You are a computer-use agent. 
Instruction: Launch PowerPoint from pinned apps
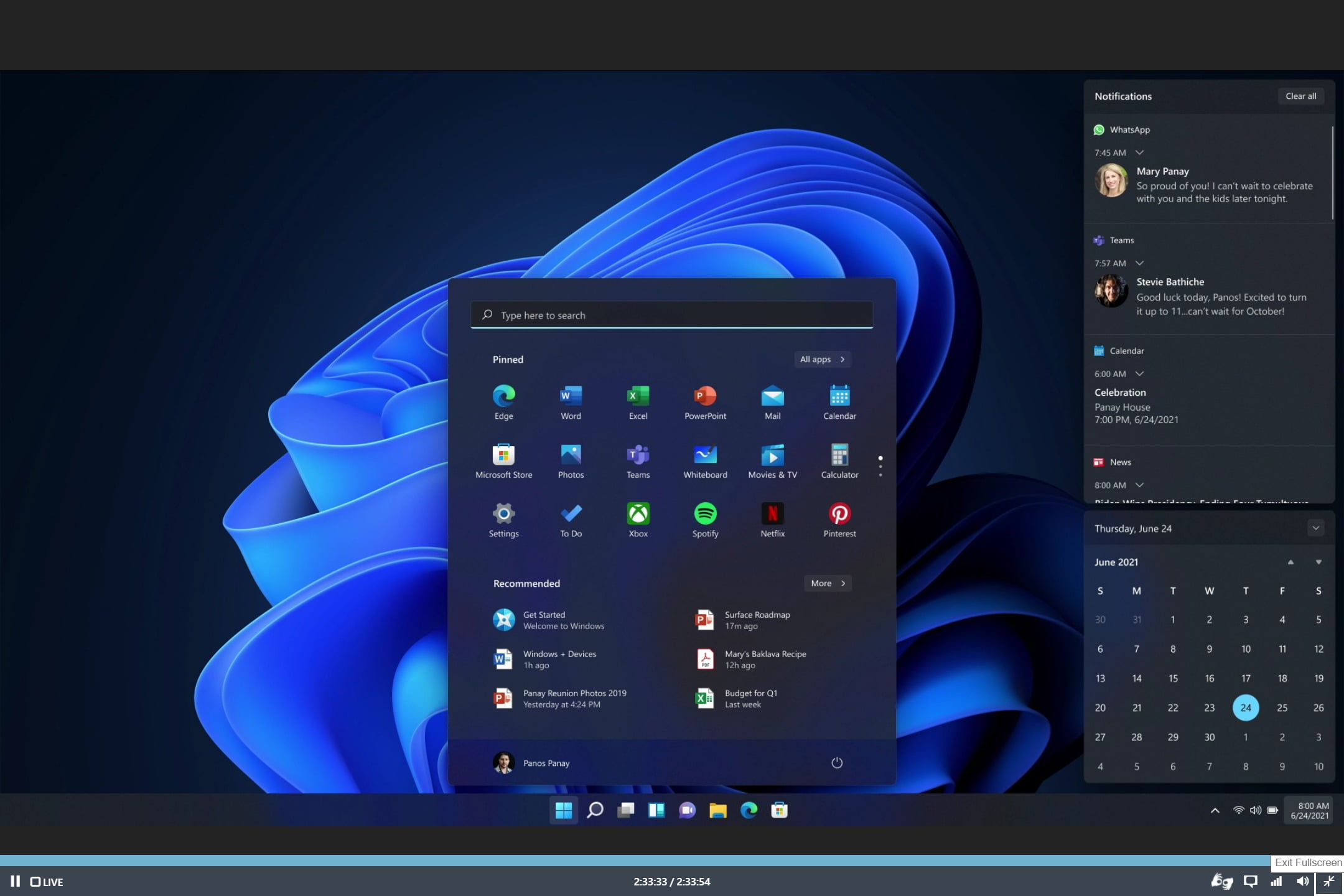[x=705, y=403]
